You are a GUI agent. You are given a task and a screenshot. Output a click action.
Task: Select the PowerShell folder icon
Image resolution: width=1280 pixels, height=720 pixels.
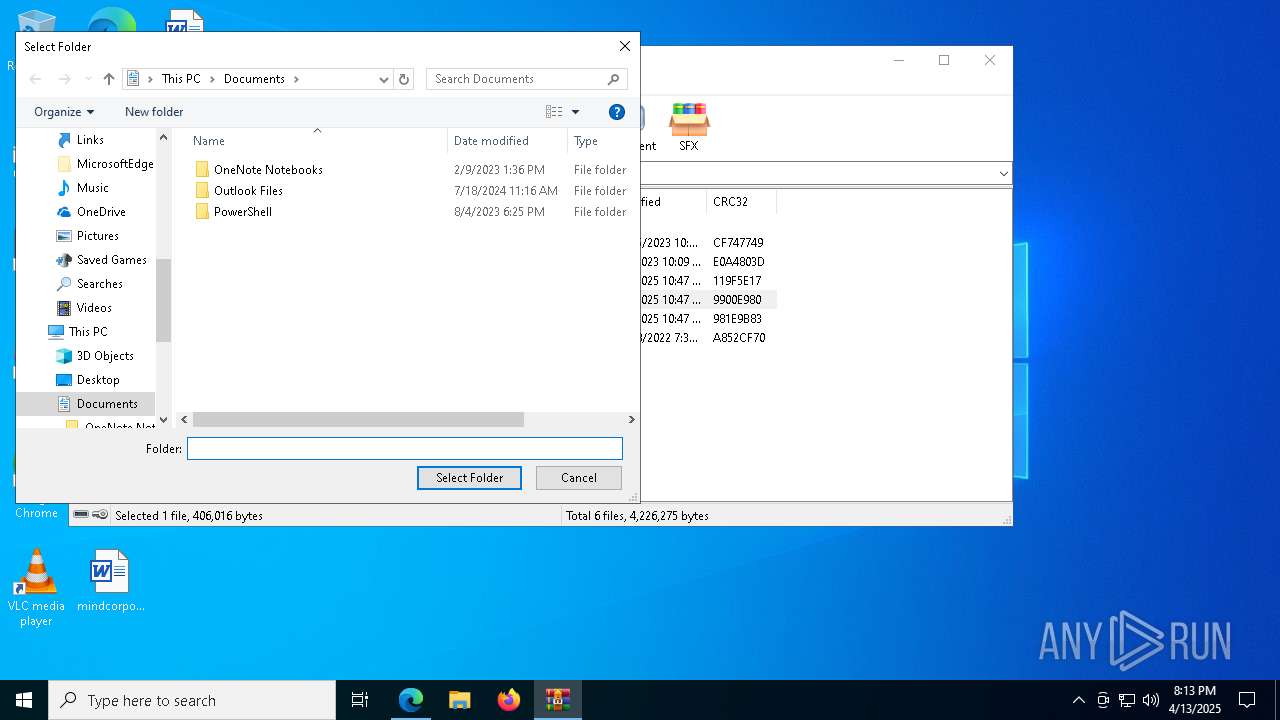coord(202,212)
